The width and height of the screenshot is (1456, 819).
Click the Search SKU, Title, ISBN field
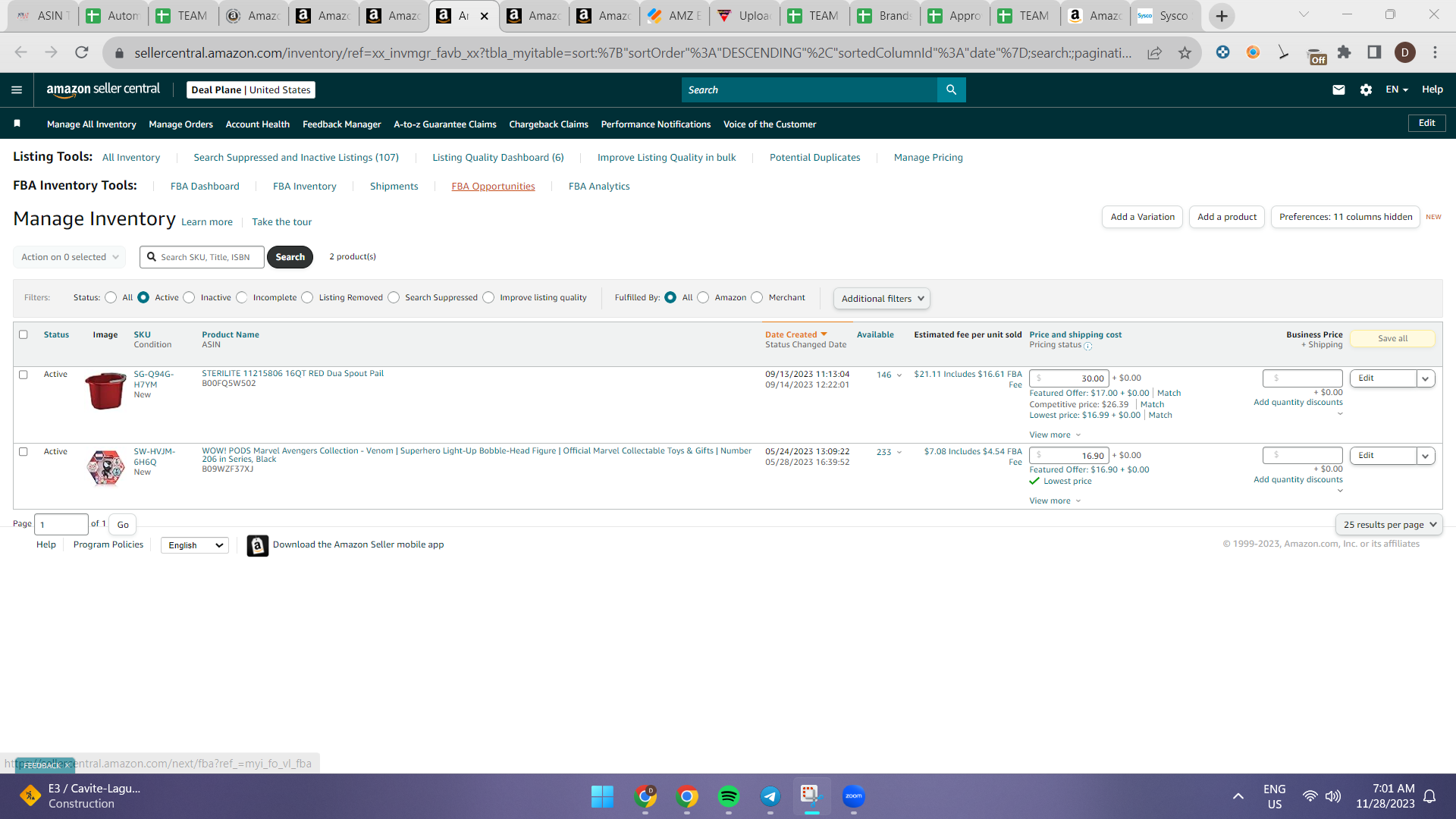click(202, 257)
